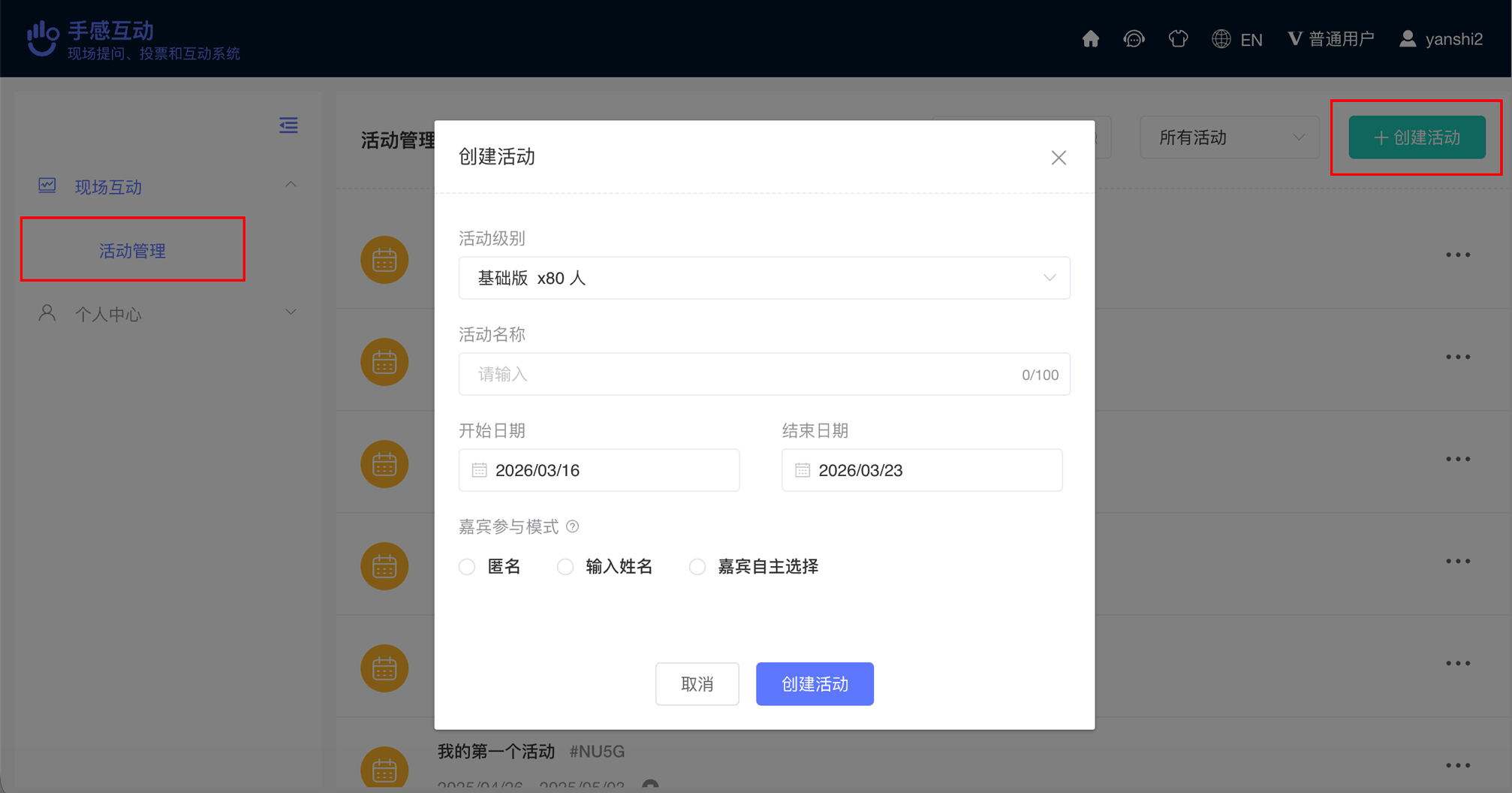This screenshot has width=1512, height=793.
Task: Click the 手感互动 logo
Action: 133,39
